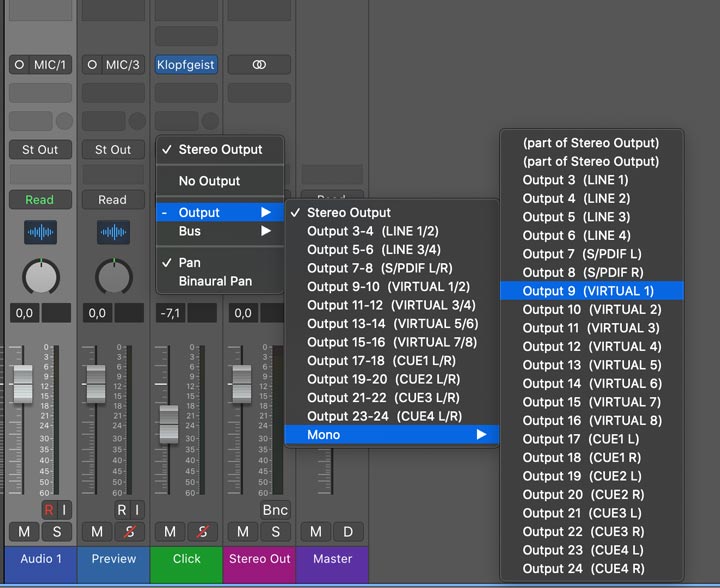Click the 0,0 gain field on Audio 1
This screenshot has height=588, width=720.
coord(24,313)
